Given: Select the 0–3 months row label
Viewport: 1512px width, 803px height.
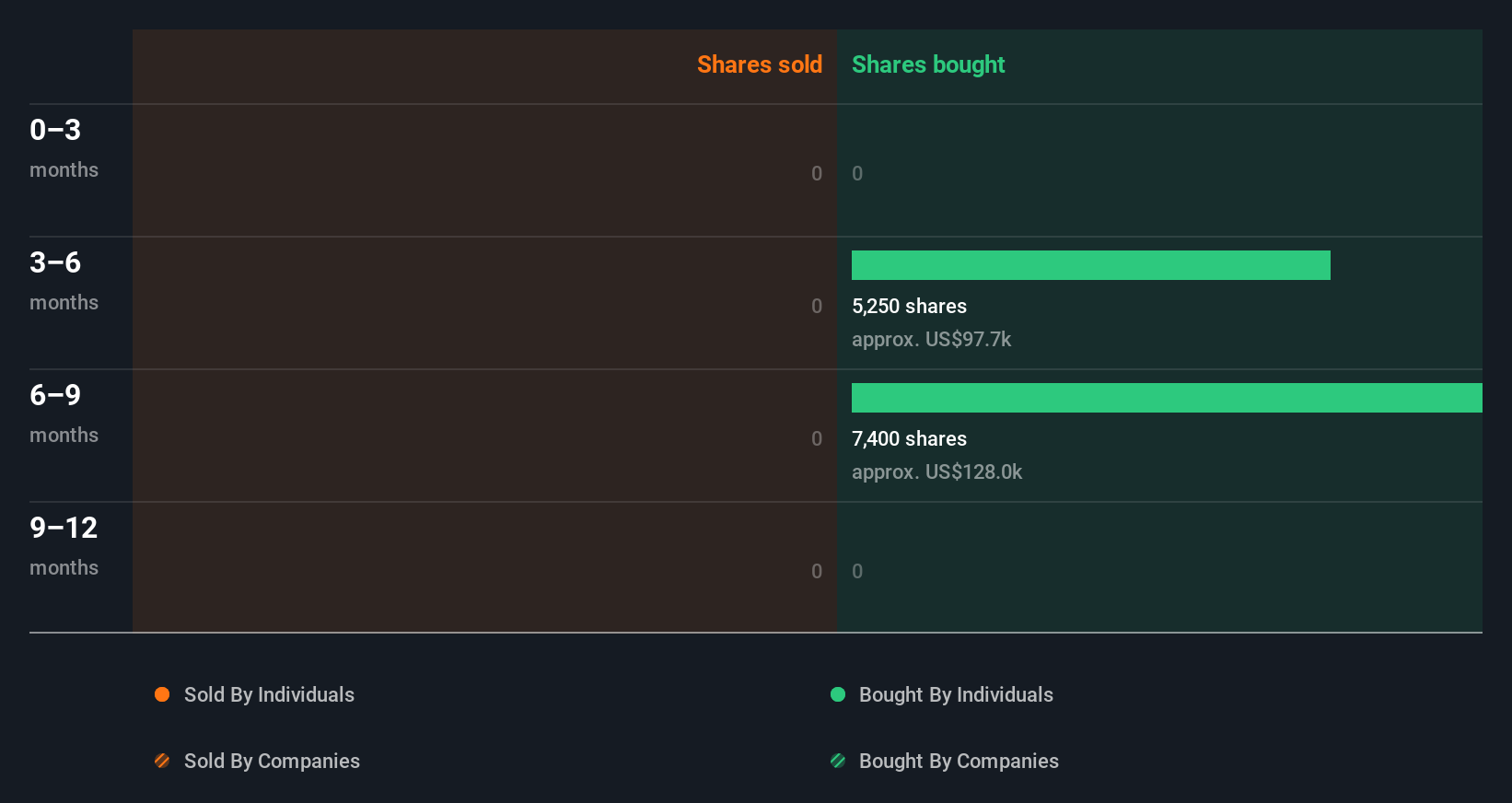Looking at the screenshot, I should [64, 147].
